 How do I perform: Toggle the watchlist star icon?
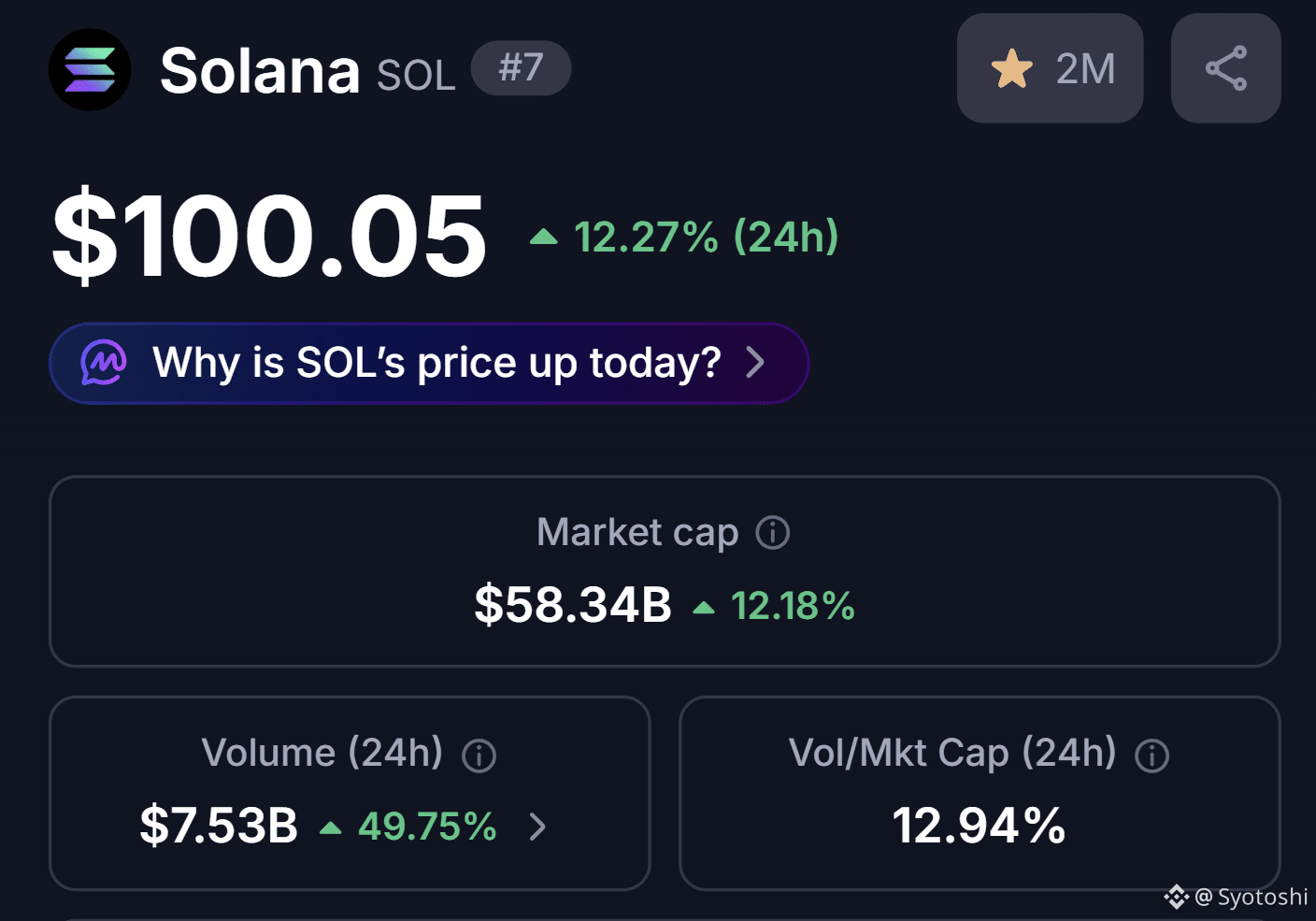[1011, 69]
